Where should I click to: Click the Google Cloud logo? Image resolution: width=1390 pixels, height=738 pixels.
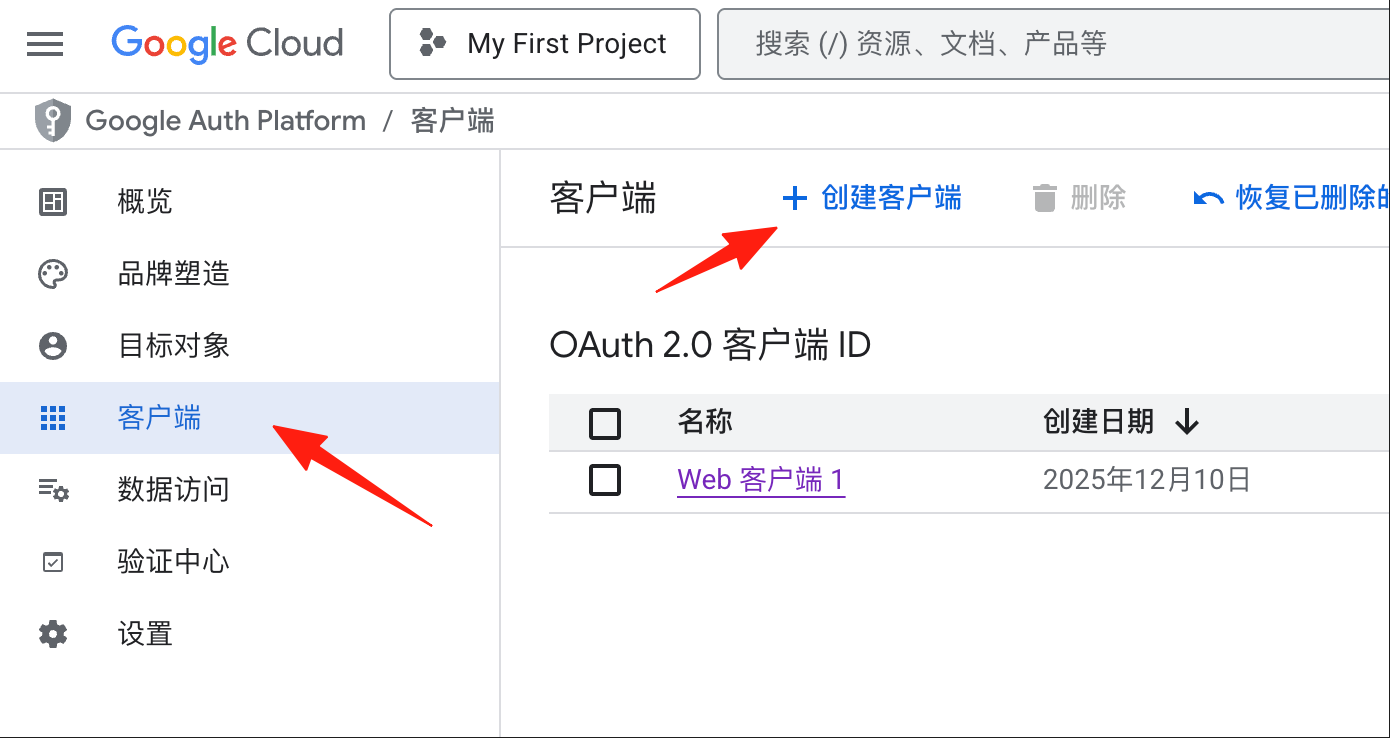(227, 44)
